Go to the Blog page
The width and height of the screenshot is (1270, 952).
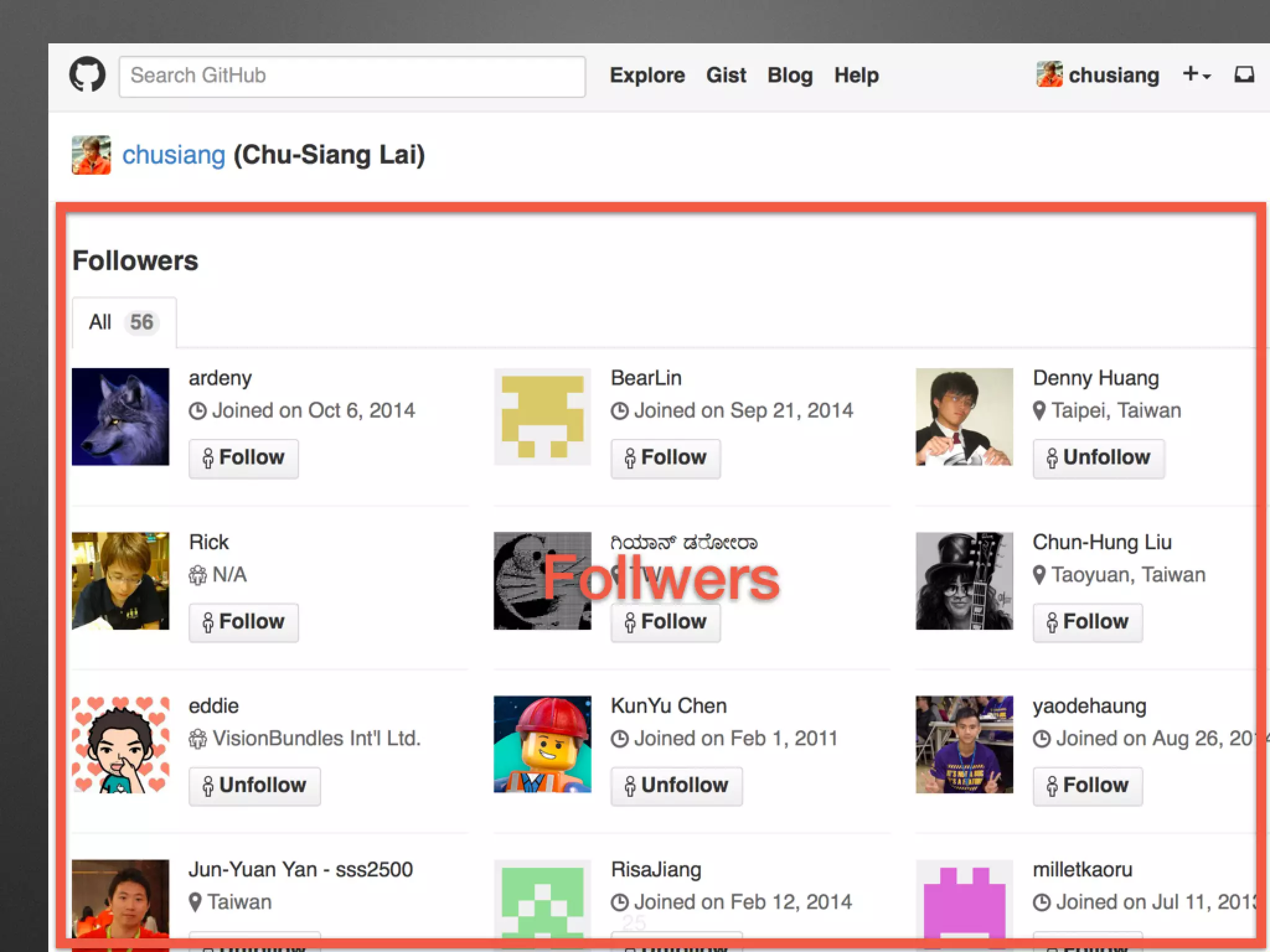[x=789, y=76]
